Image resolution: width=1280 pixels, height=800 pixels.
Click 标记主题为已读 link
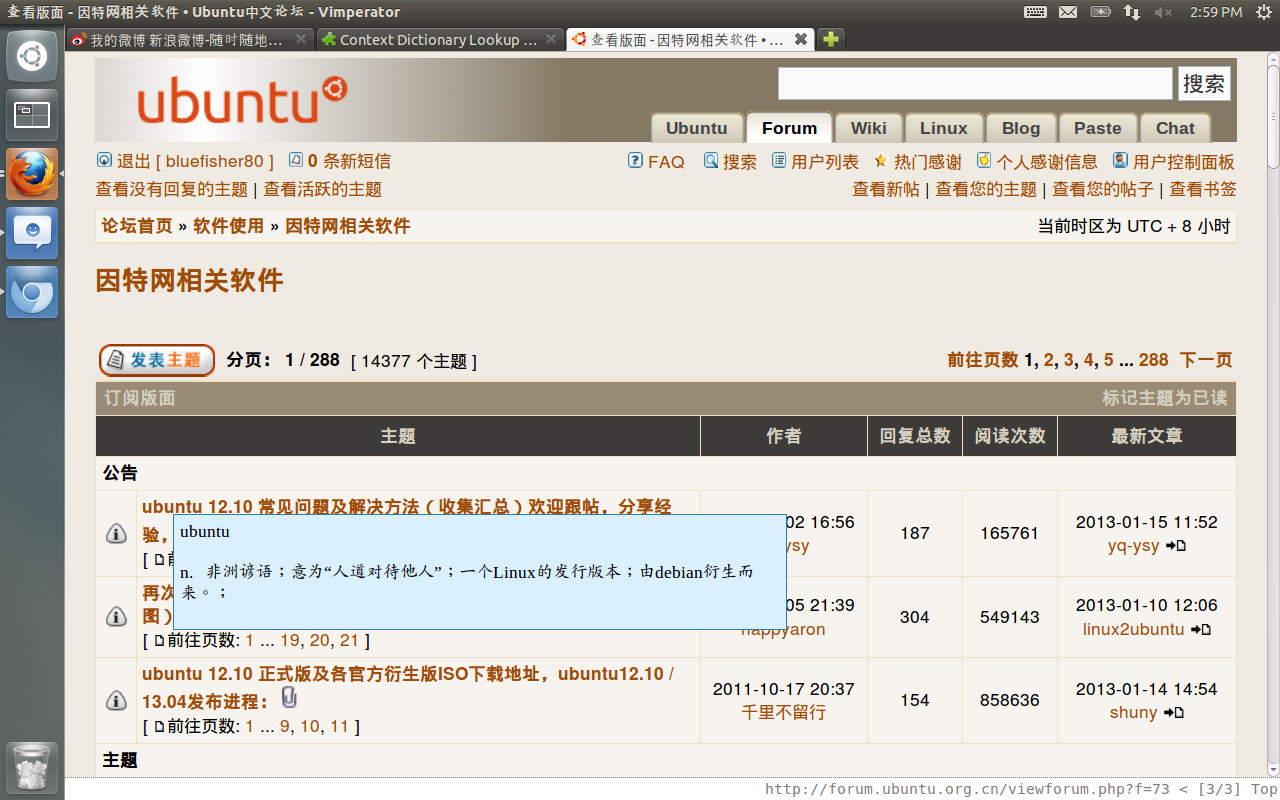[x=1164, y=398]
